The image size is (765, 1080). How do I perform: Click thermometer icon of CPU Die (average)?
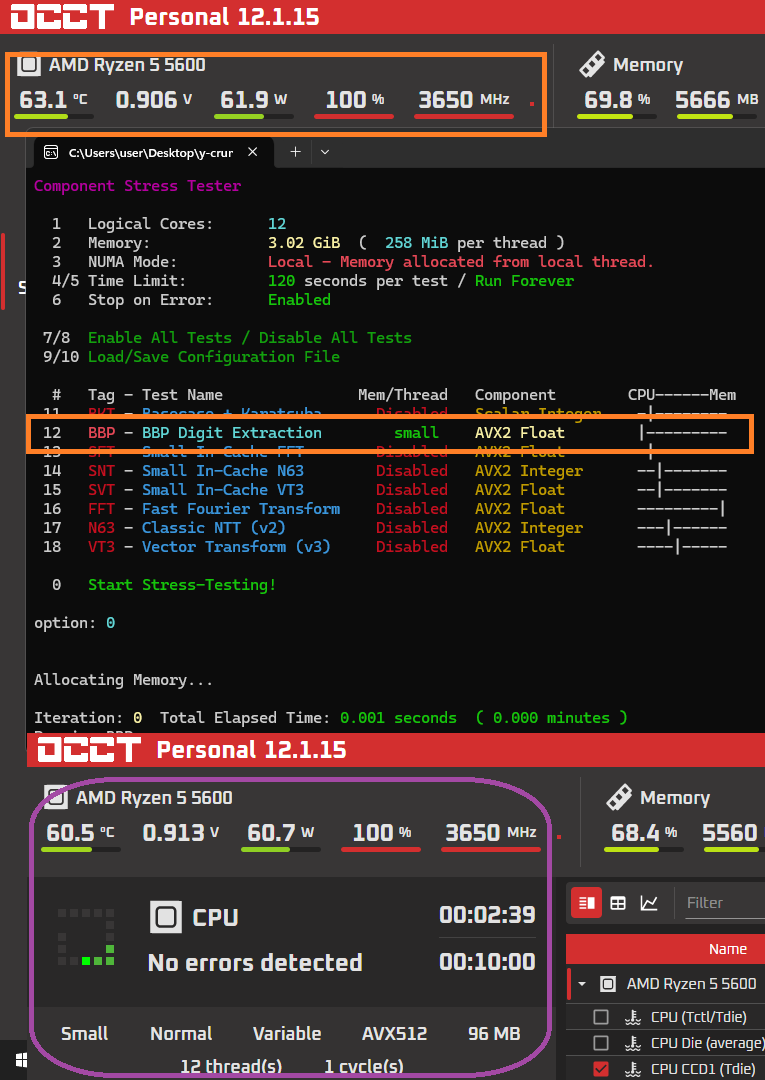click(633, 1043)
